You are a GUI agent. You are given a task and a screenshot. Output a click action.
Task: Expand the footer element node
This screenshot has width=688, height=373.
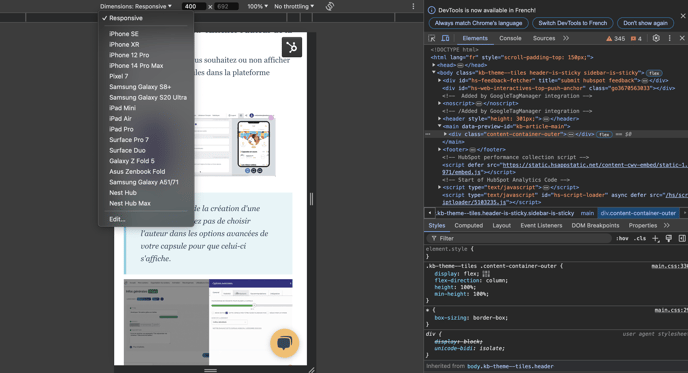[x=440, y=149]
